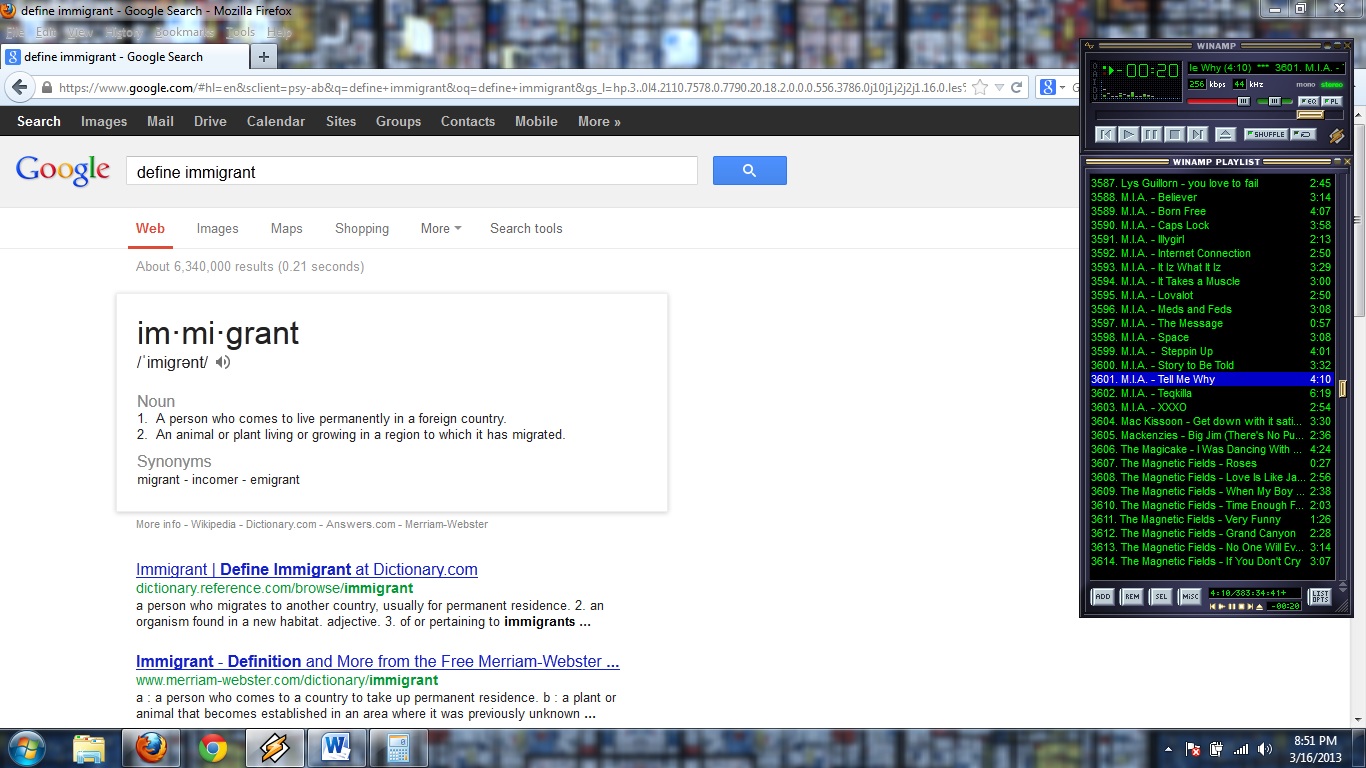Viewport: 1366px width, 768px height.
Task: Open the Dictionary.com Define Immigrant result
Action: [306, 569]
